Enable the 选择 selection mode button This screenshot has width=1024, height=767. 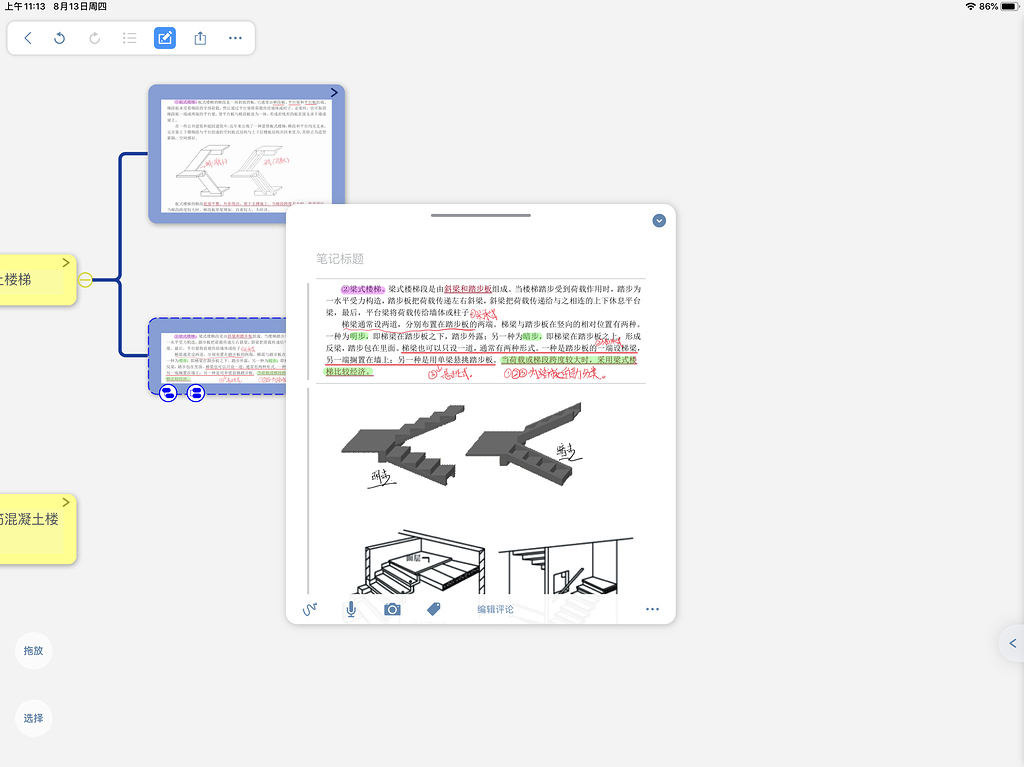(x=33, y=718)
